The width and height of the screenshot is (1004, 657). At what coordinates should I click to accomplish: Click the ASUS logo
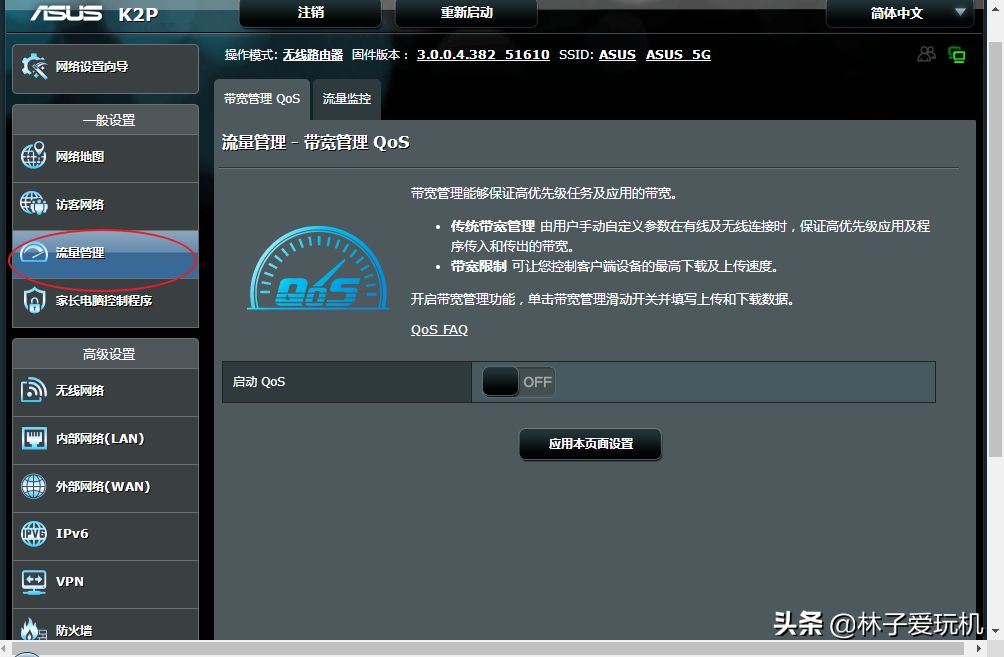[66, 13]
